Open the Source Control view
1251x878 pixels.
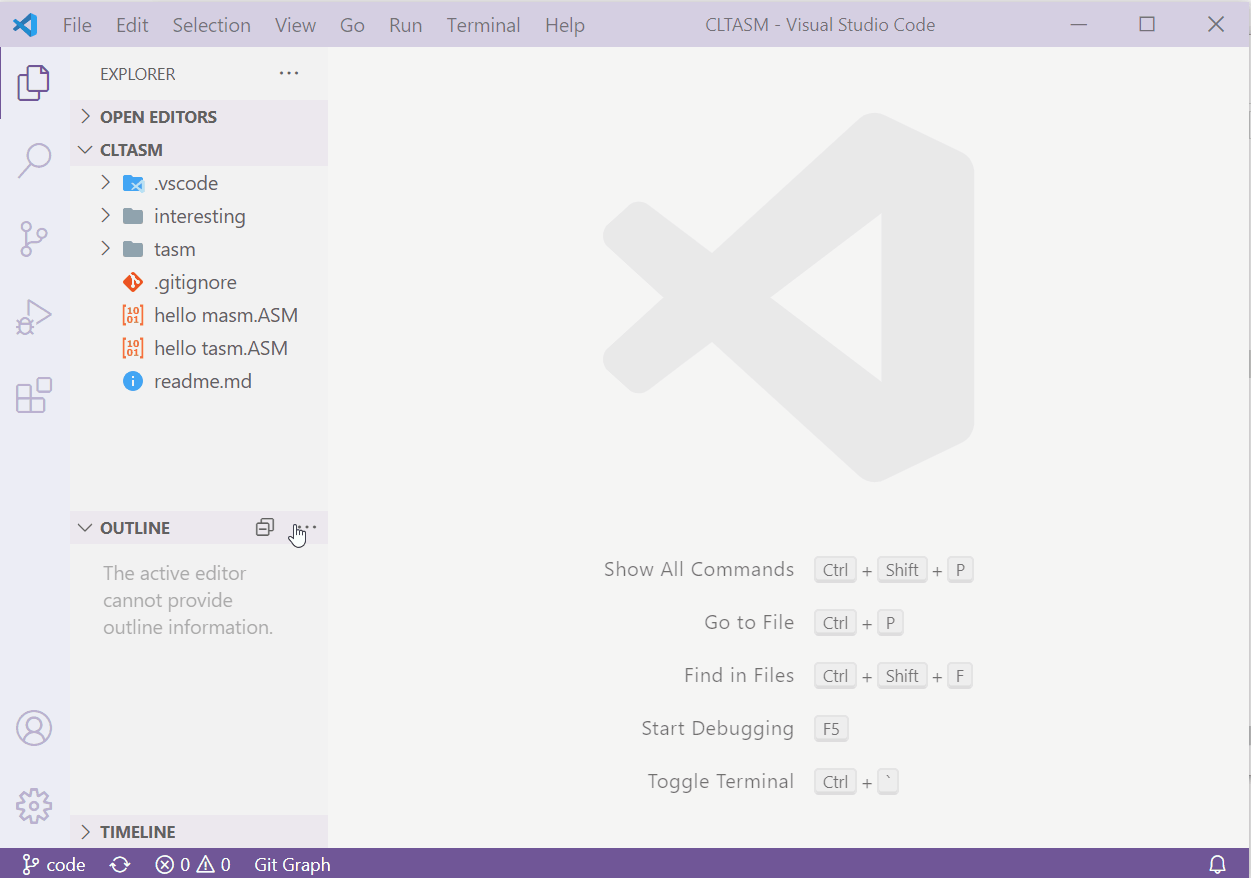pos(34,239)
